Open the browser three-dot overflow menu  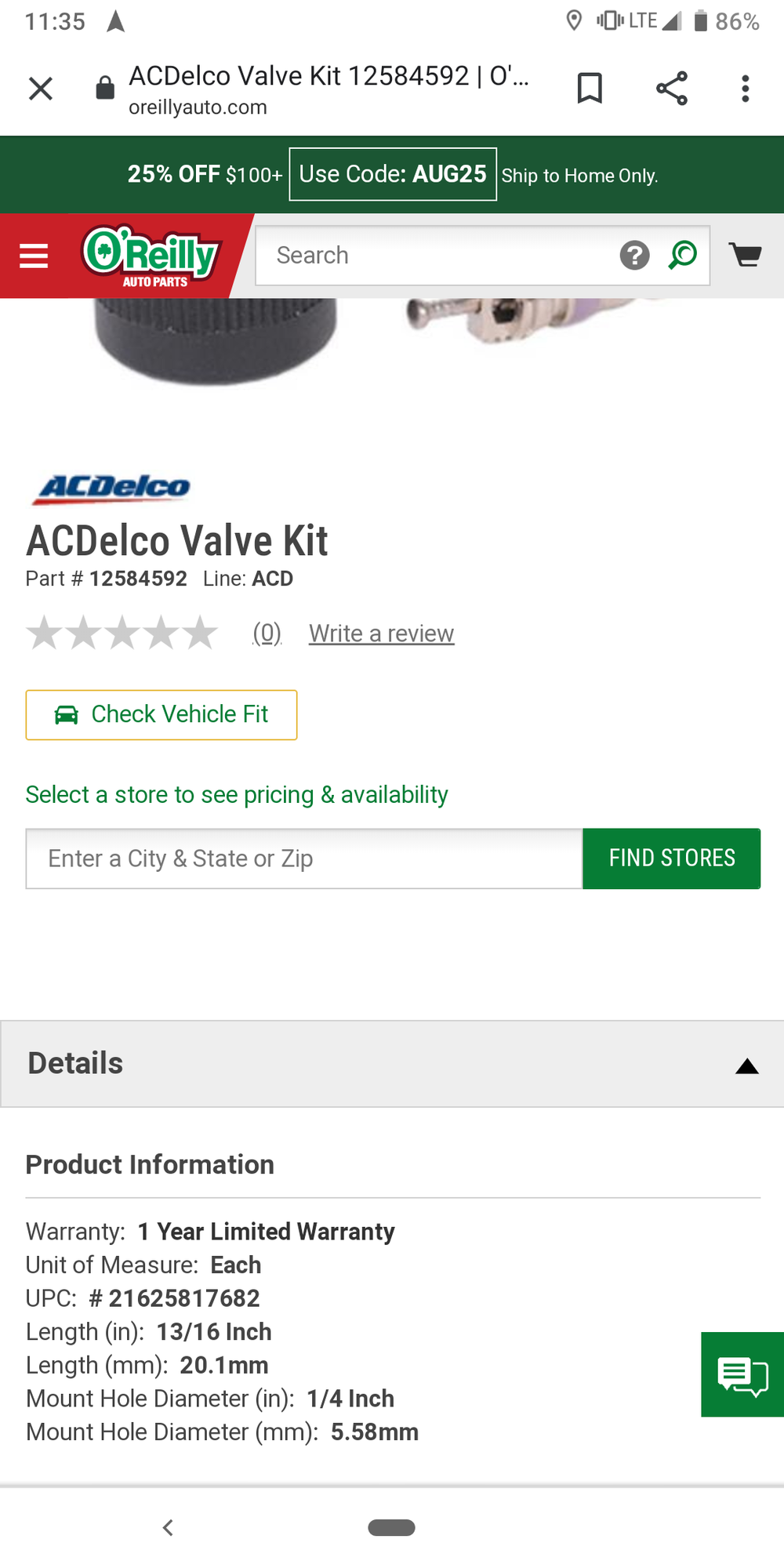click(x=745, y=89)
